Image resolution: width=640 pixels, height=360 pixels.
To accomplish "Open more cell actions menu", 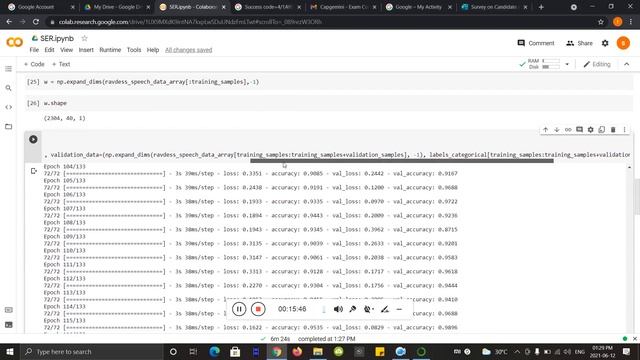I will tap(624, 129).
